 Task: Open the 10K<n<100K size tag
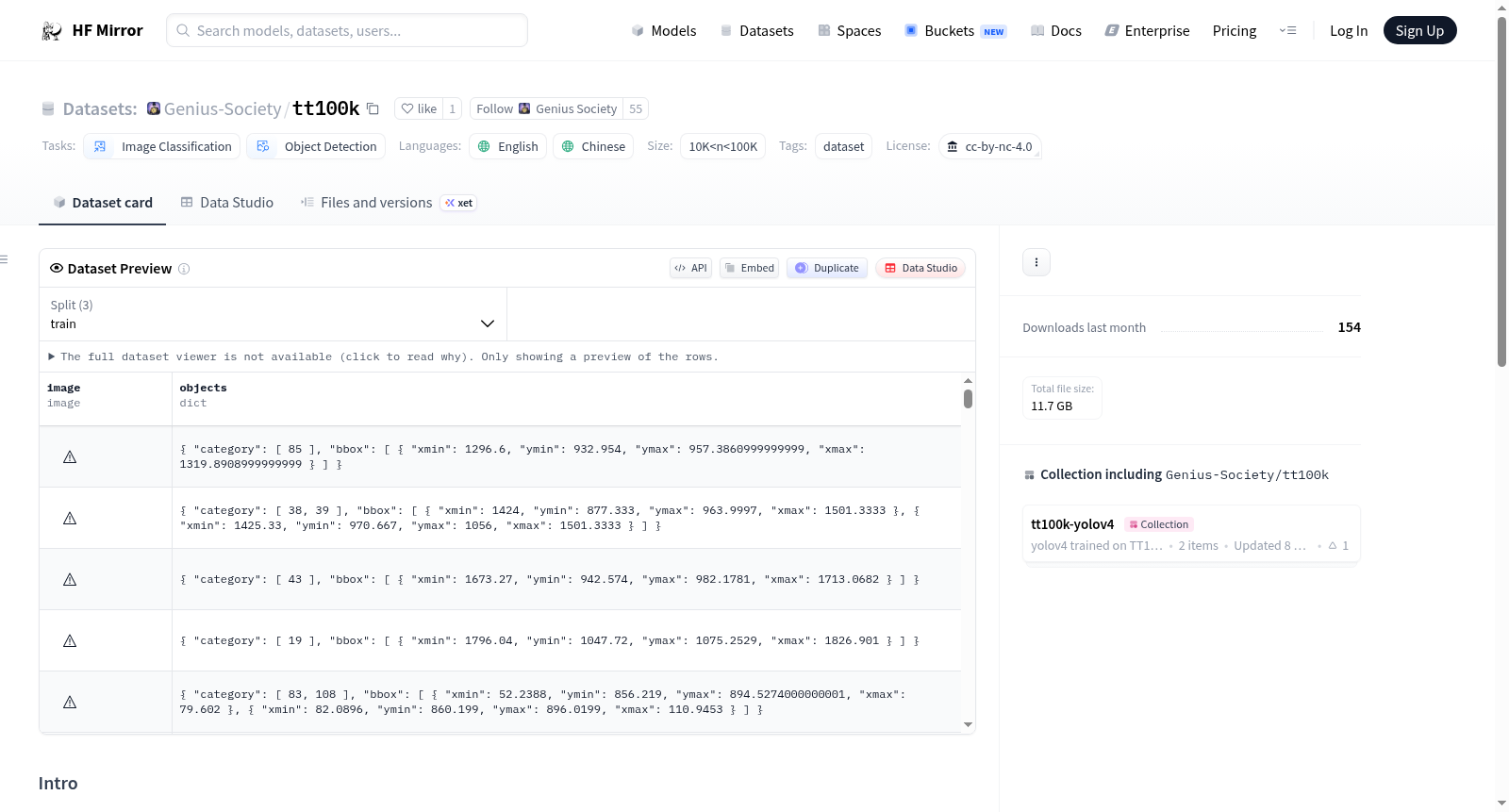pos(722,146)
